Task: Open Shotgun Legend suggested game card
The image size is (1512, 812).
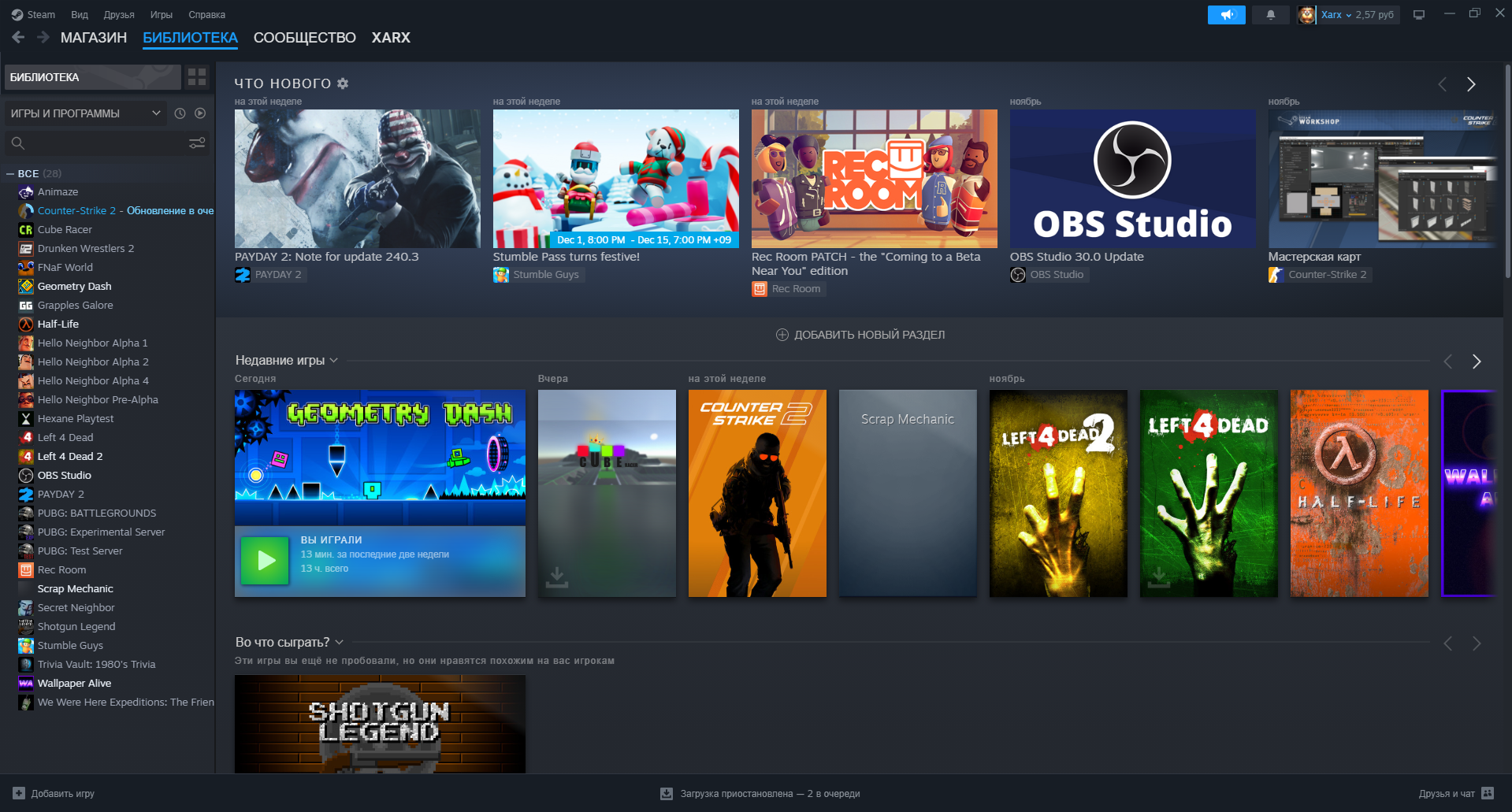Action: 380,724
